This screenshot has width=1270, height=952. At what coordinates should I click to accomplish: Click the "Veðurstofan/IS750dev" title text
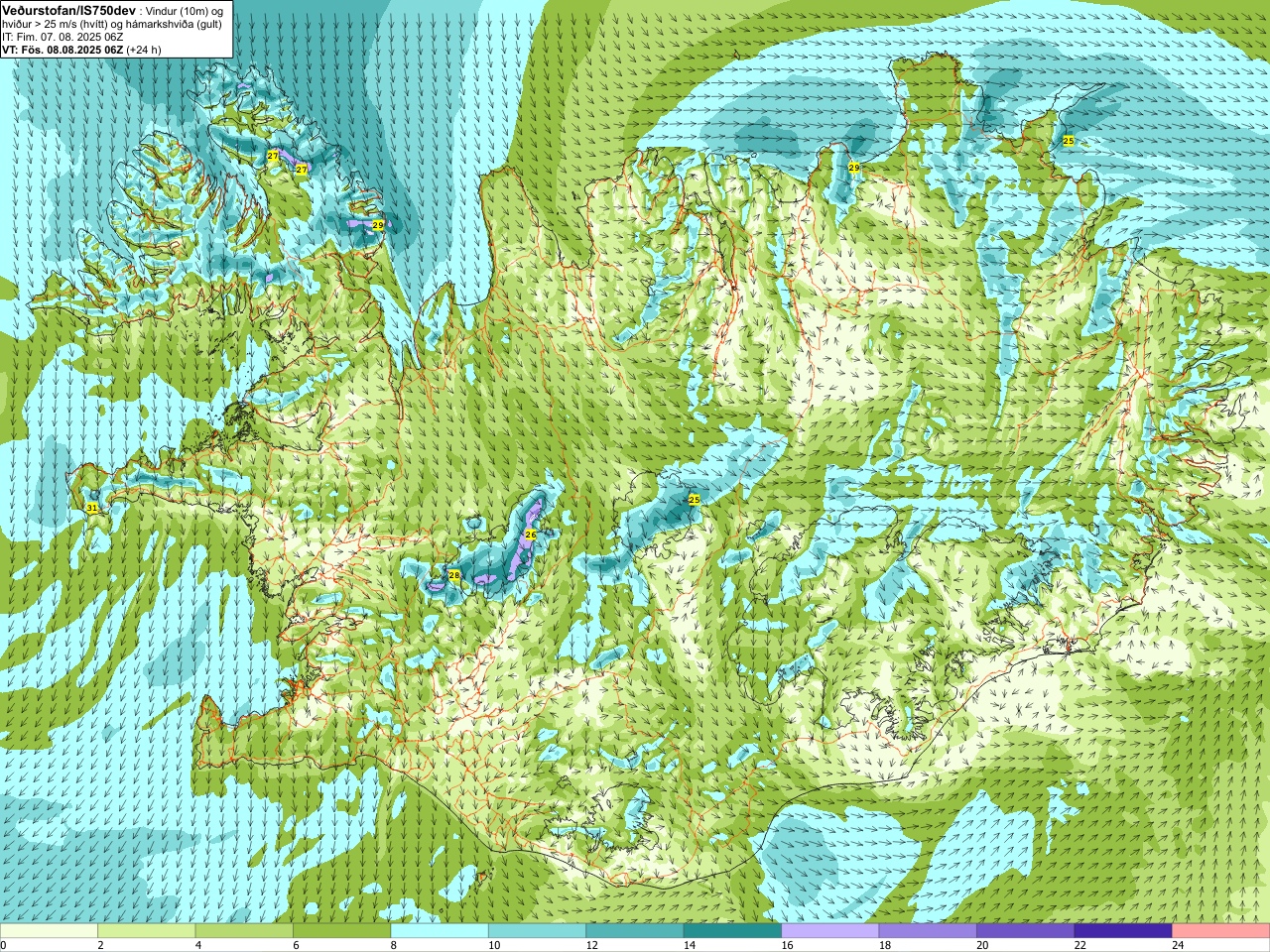coord(69,10)
